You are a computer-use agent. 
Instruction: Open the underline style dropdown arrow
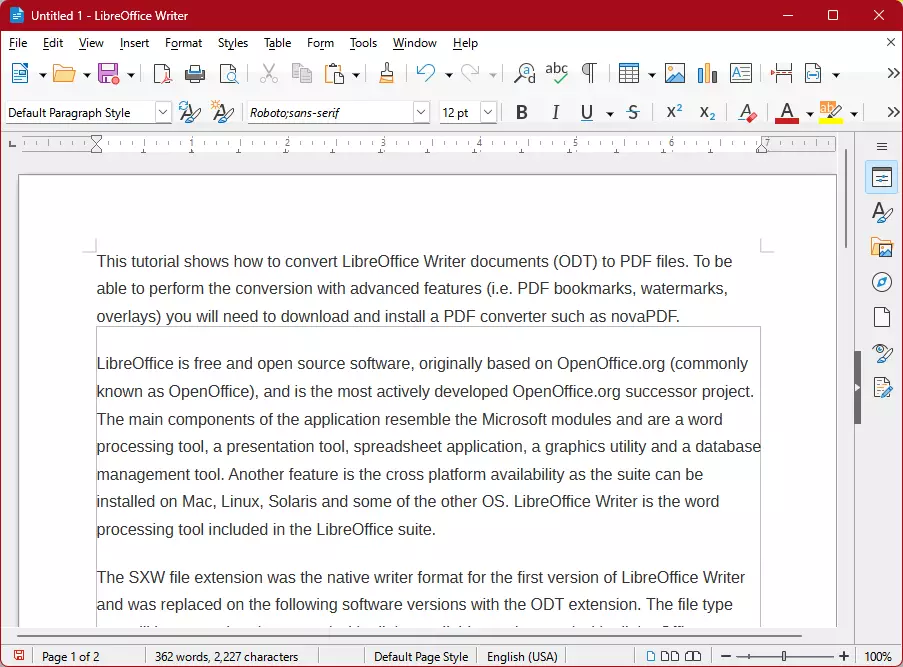(610, 113)
